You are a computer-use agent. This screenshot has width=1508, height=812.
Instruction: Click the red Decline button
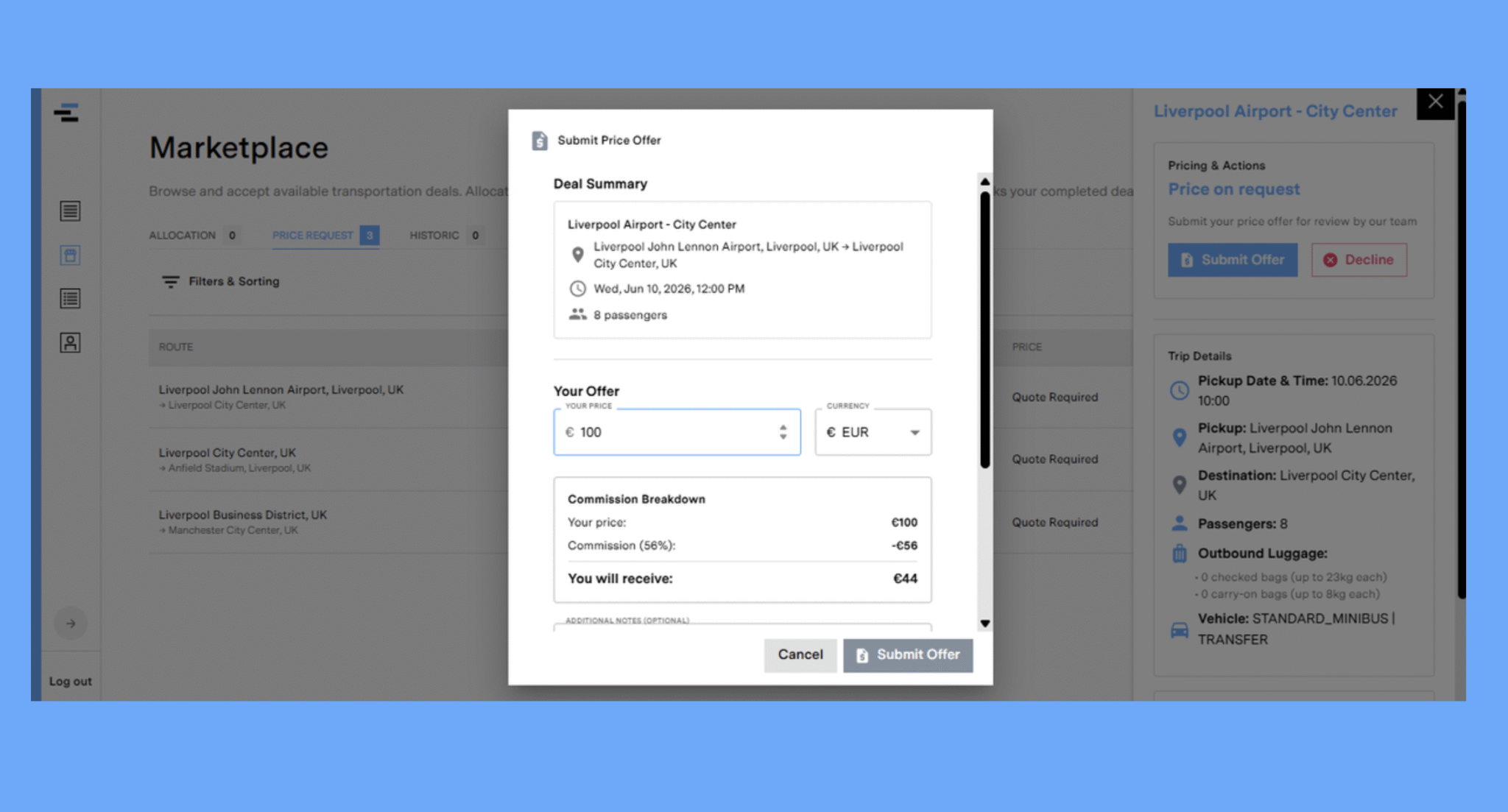point(1359,260)
